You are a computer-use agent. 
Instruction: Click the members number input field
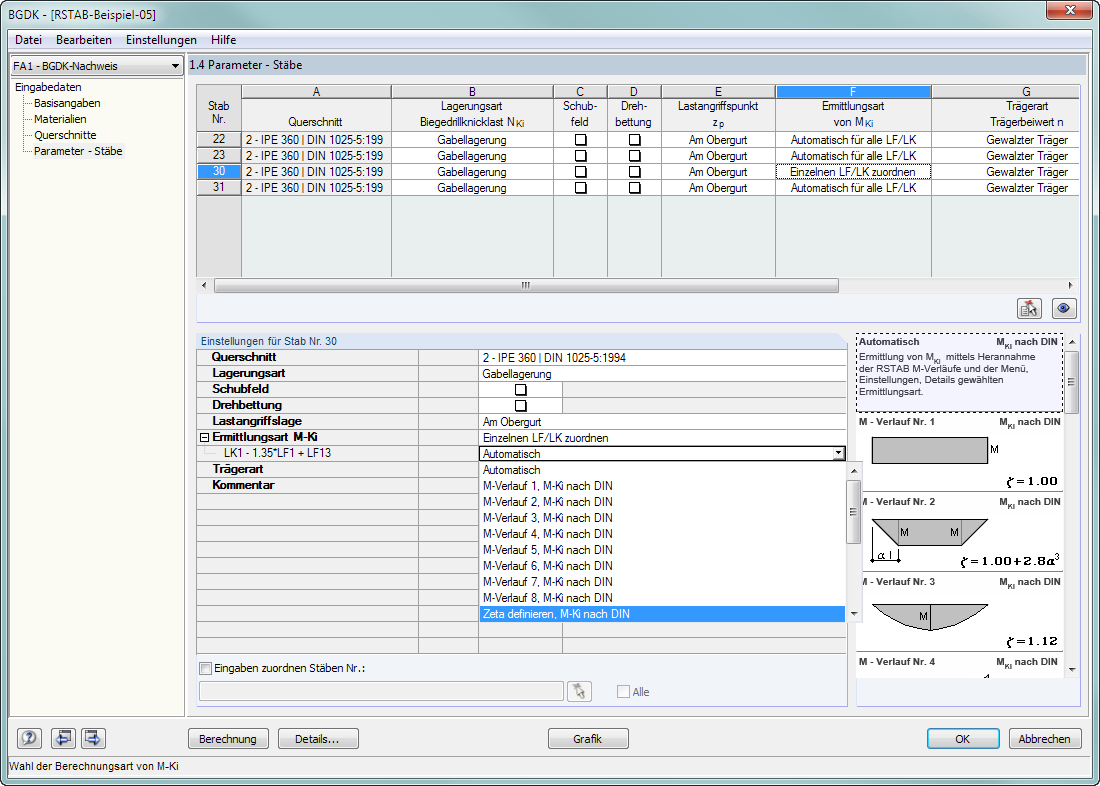[381, 691]
